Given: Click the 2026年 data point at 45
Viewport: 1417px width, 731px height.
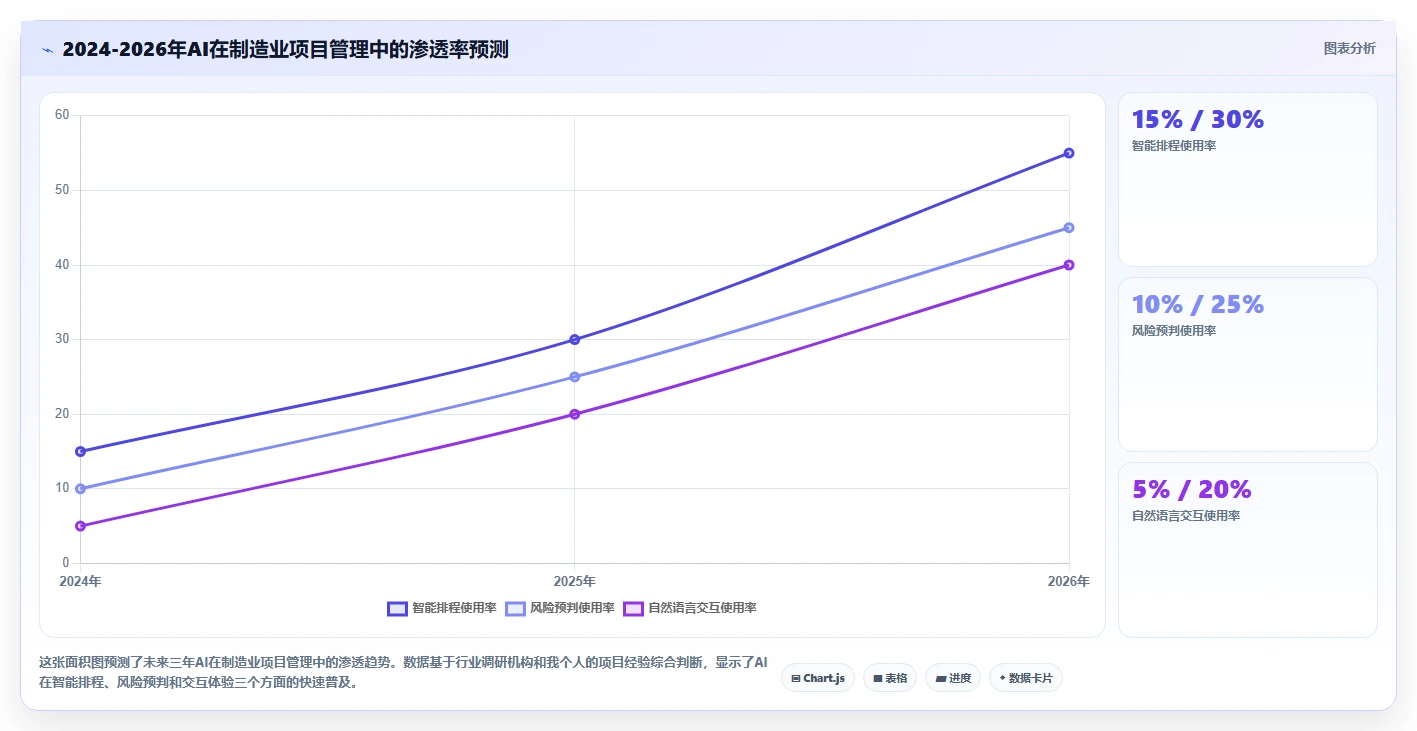Looking at the screenshot, I should 1069,228.
